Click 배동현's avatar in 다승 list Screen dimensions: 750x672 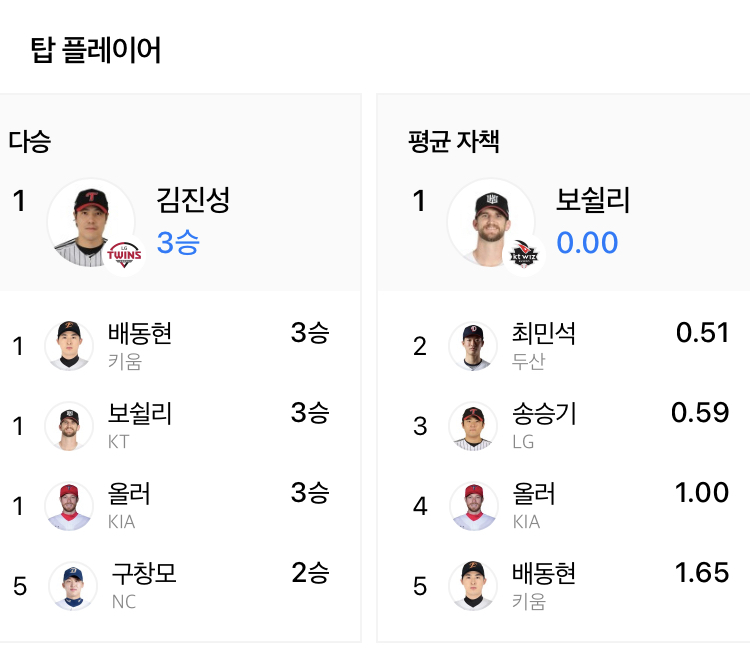coord(69,346)
